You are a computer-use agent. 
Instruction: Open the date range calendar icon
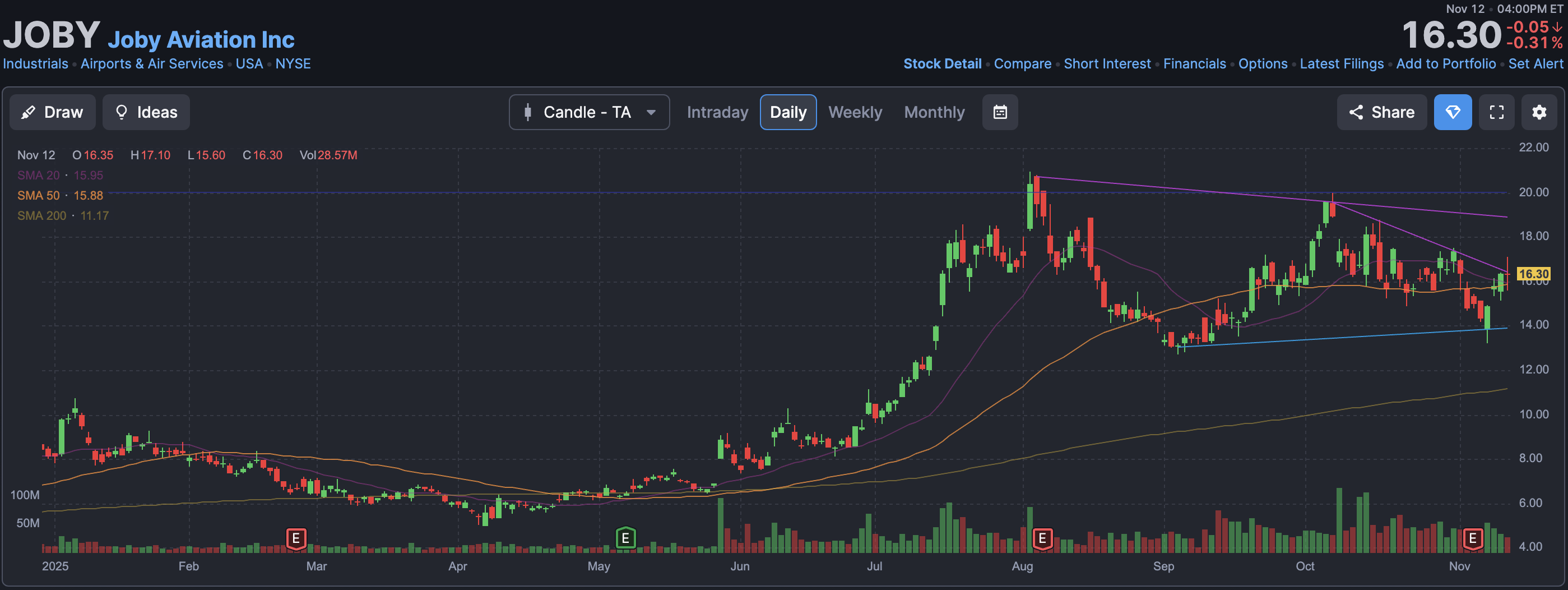tap(1000, 112)
